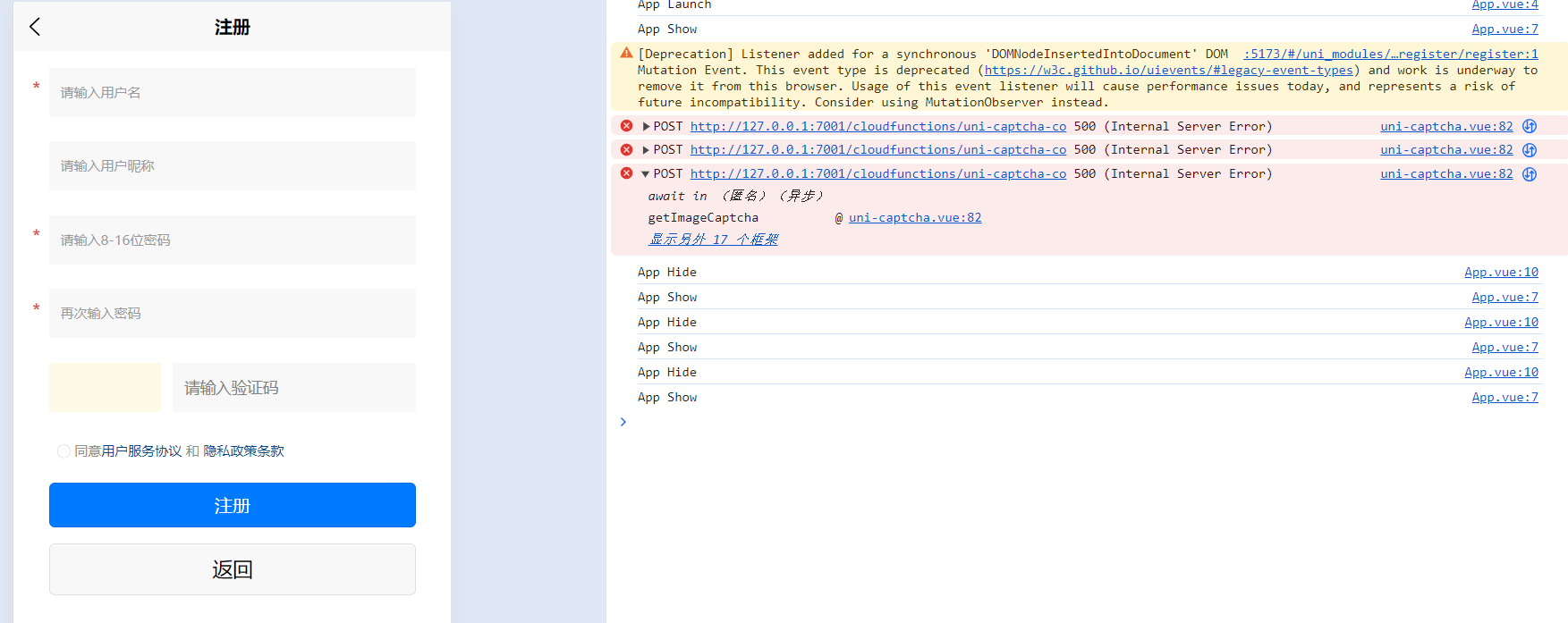1568x623 pixels.
Task: Click the 返回 button
Action: [x=233, y=569]
